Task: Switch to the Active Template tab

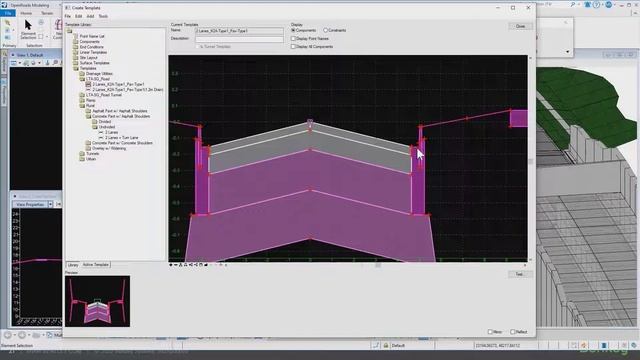Action: (x=96, y=265)
